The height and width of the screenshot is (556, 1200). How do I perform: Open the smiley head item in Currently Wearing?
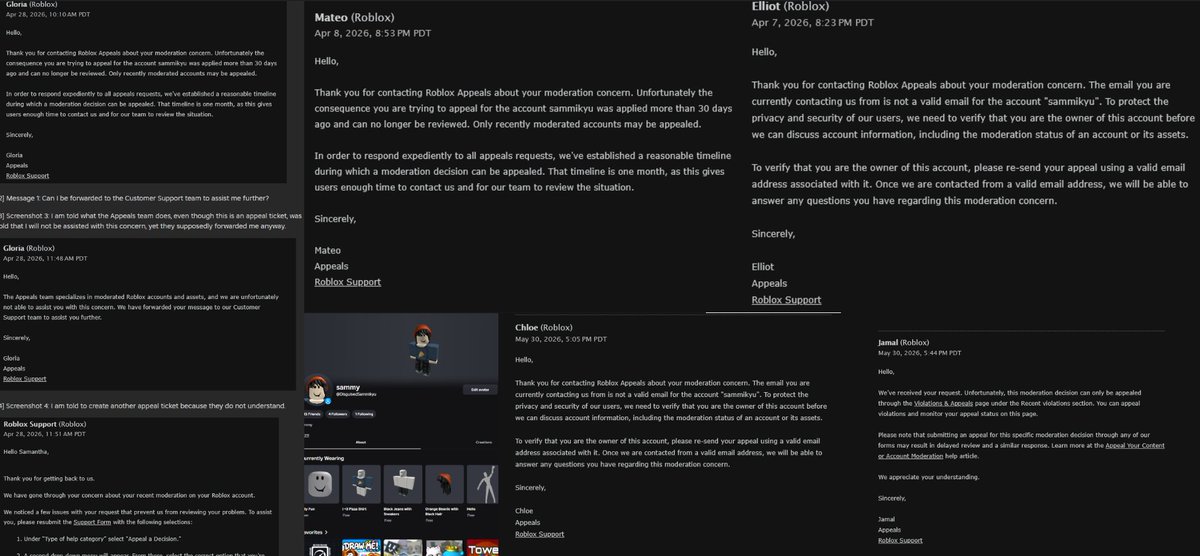click(x=318, y=485)
